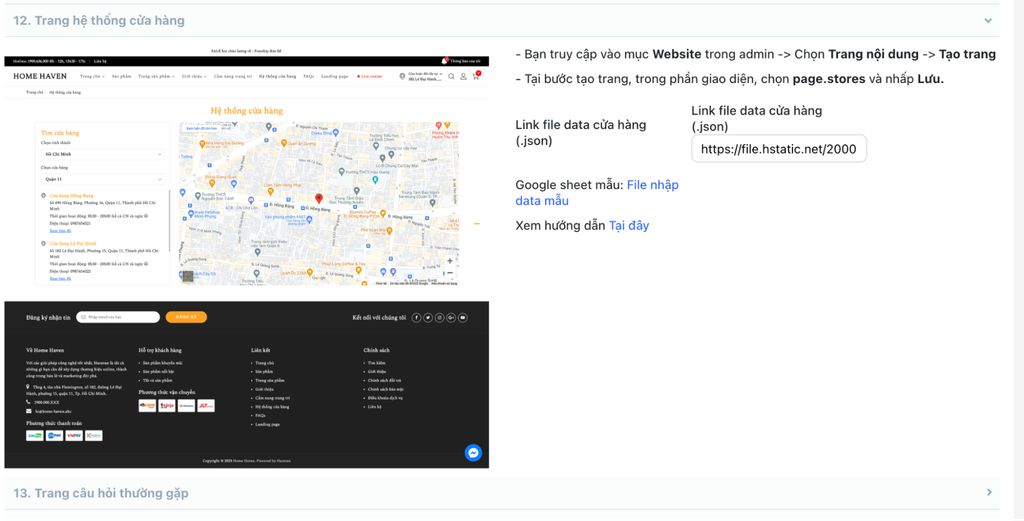Click the YouTube icon in footer
The width and height of the screenshot is (1024, 521).
(x=462, y=318)
